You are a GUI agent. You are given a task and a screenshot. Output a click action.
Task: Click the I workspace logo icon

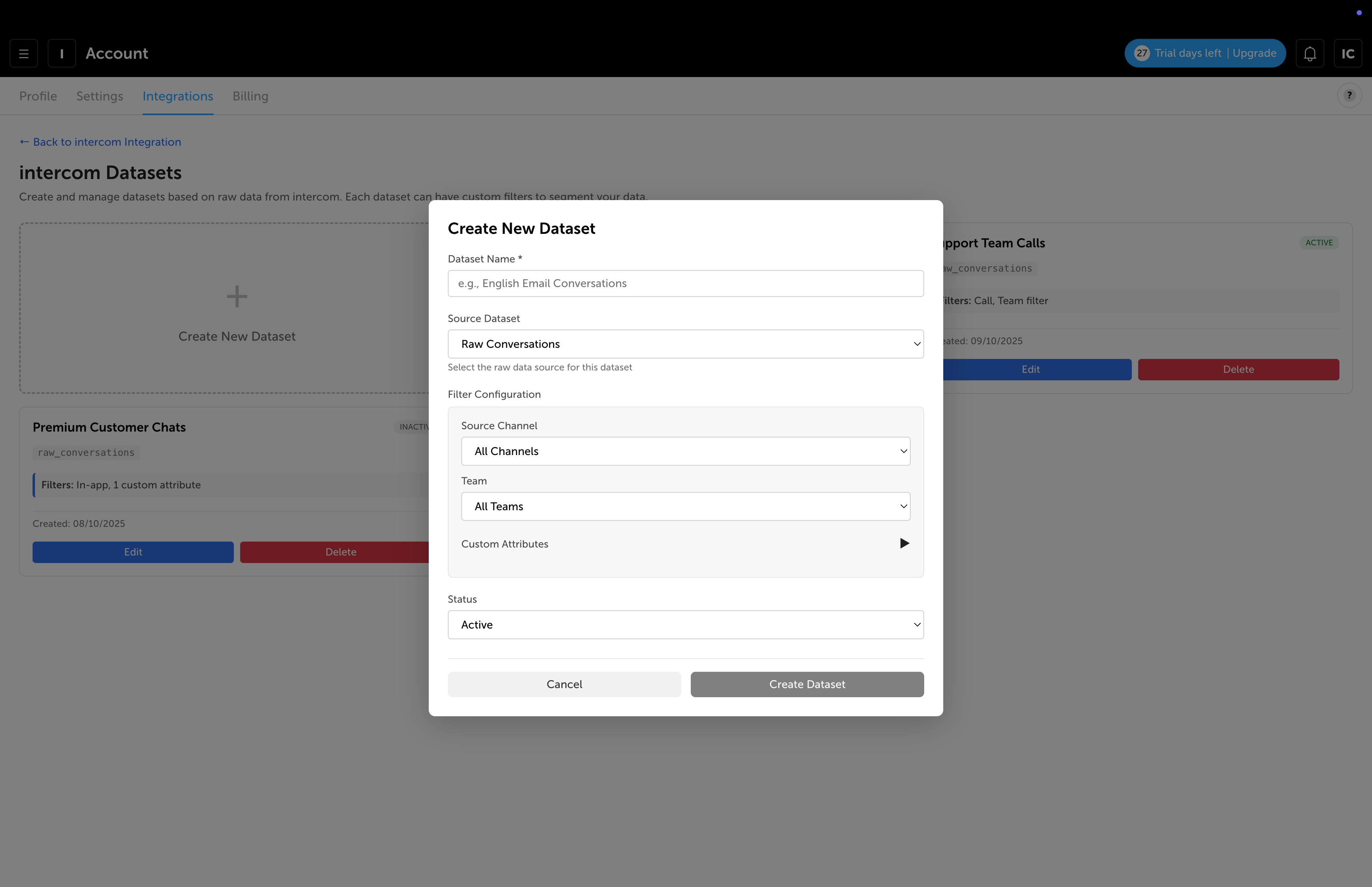click(x=62, y=54)
